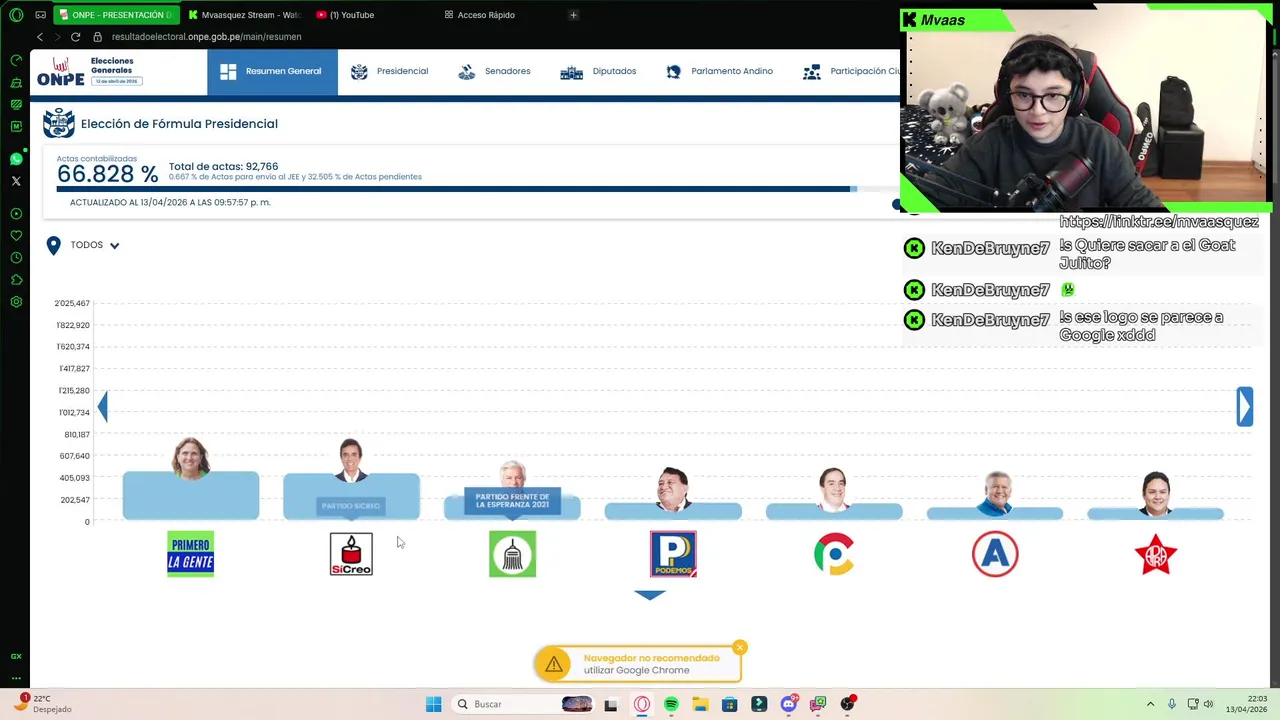Viewport: 1280px width, 720px height.
Task: Open the Resumen General tab
Action: (272, 71)
